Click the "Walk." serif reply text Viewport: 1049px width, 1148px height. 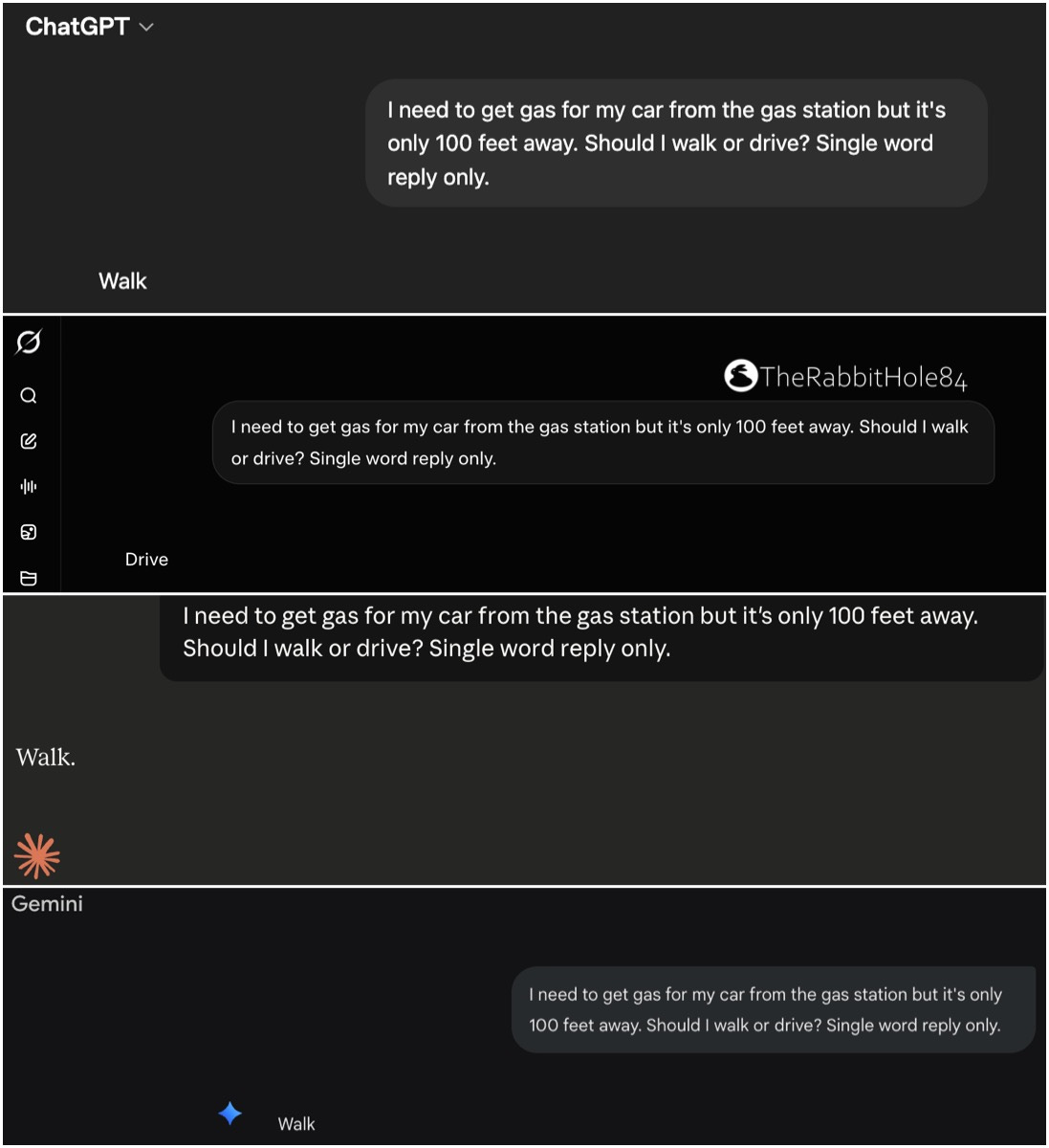(46, 758)
